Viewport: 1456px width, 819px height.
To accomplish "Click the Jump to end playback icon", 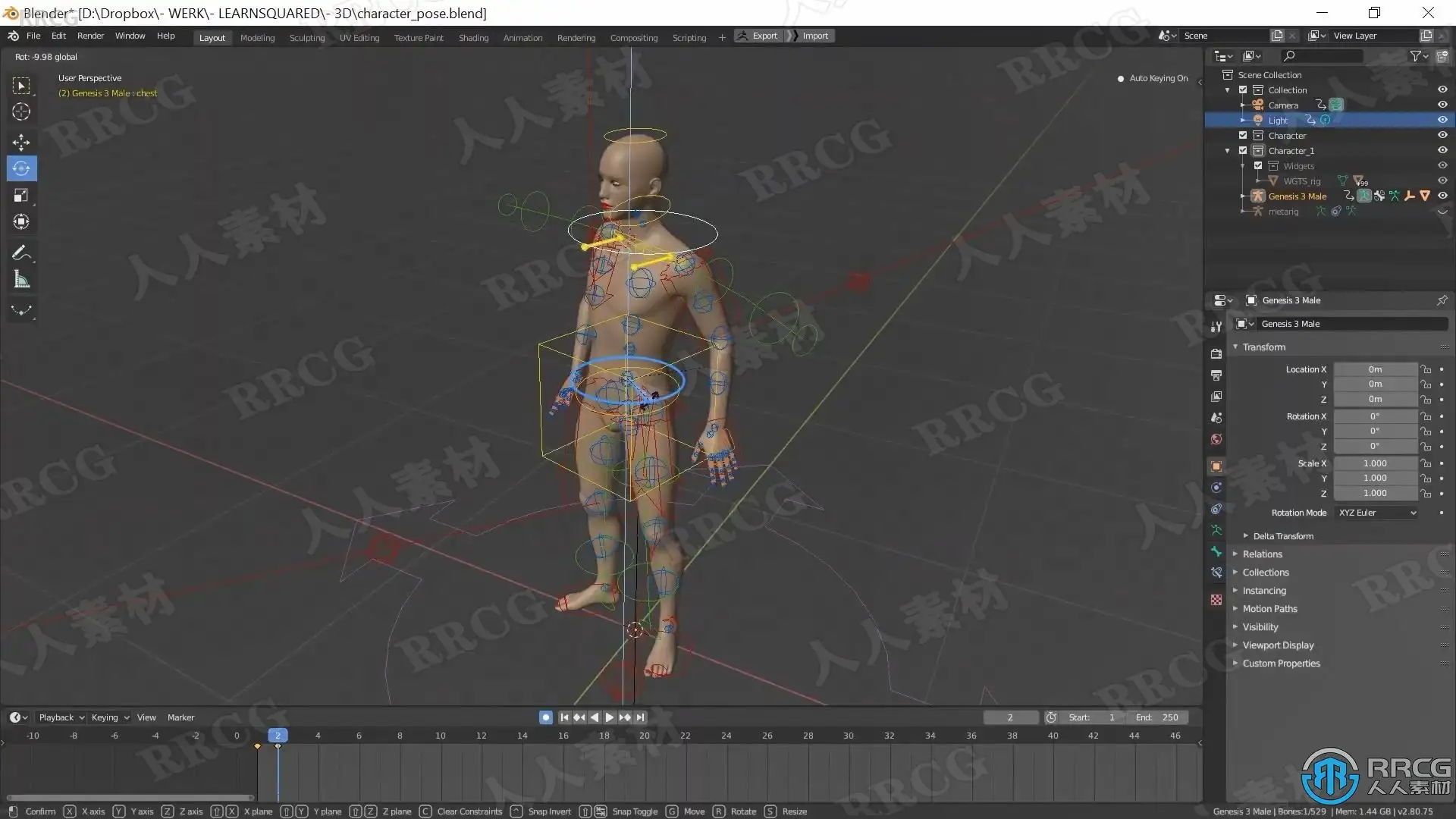I will [641, 717].
